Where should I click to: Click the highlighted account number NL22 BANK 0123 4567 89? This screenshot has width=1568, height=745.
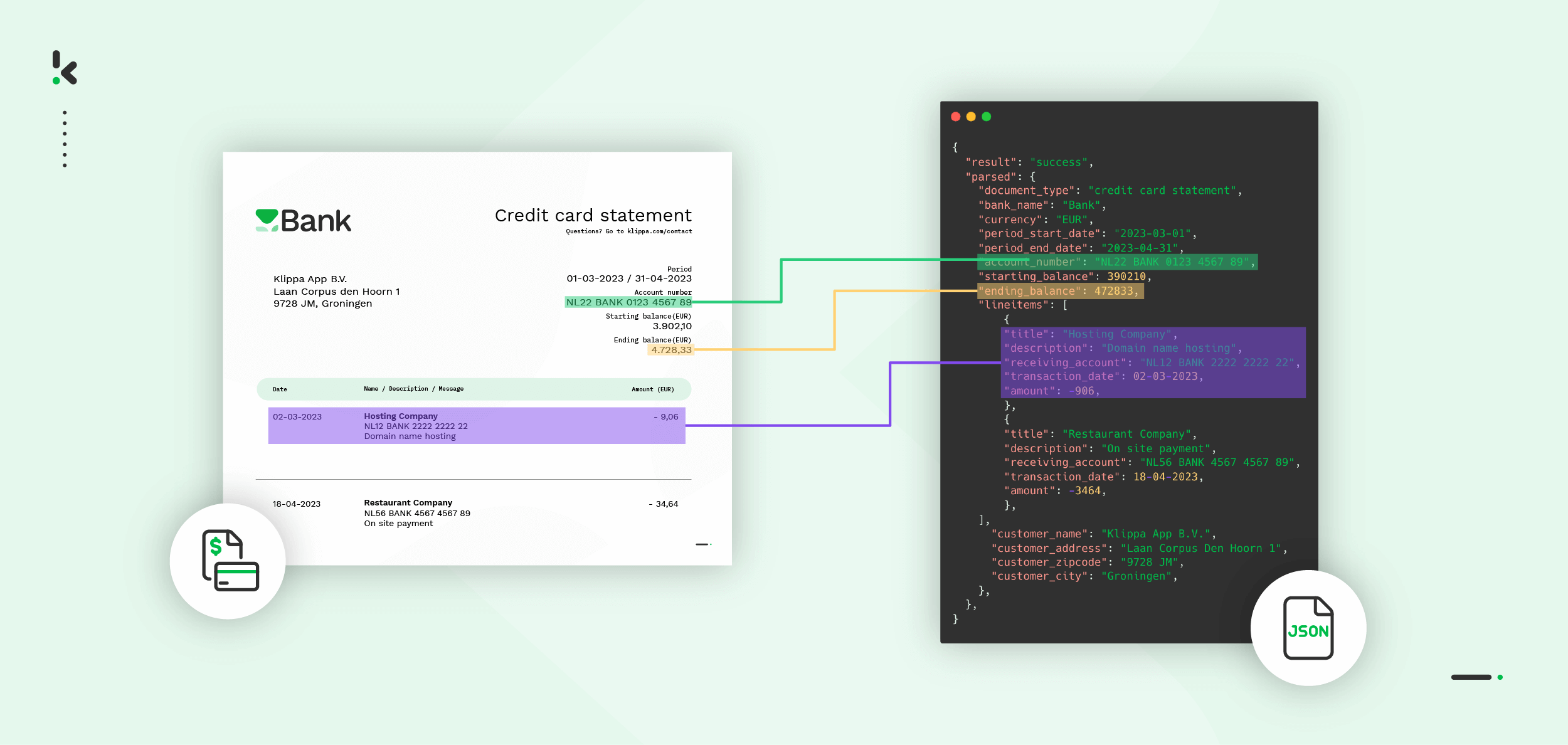click(628, 302)
